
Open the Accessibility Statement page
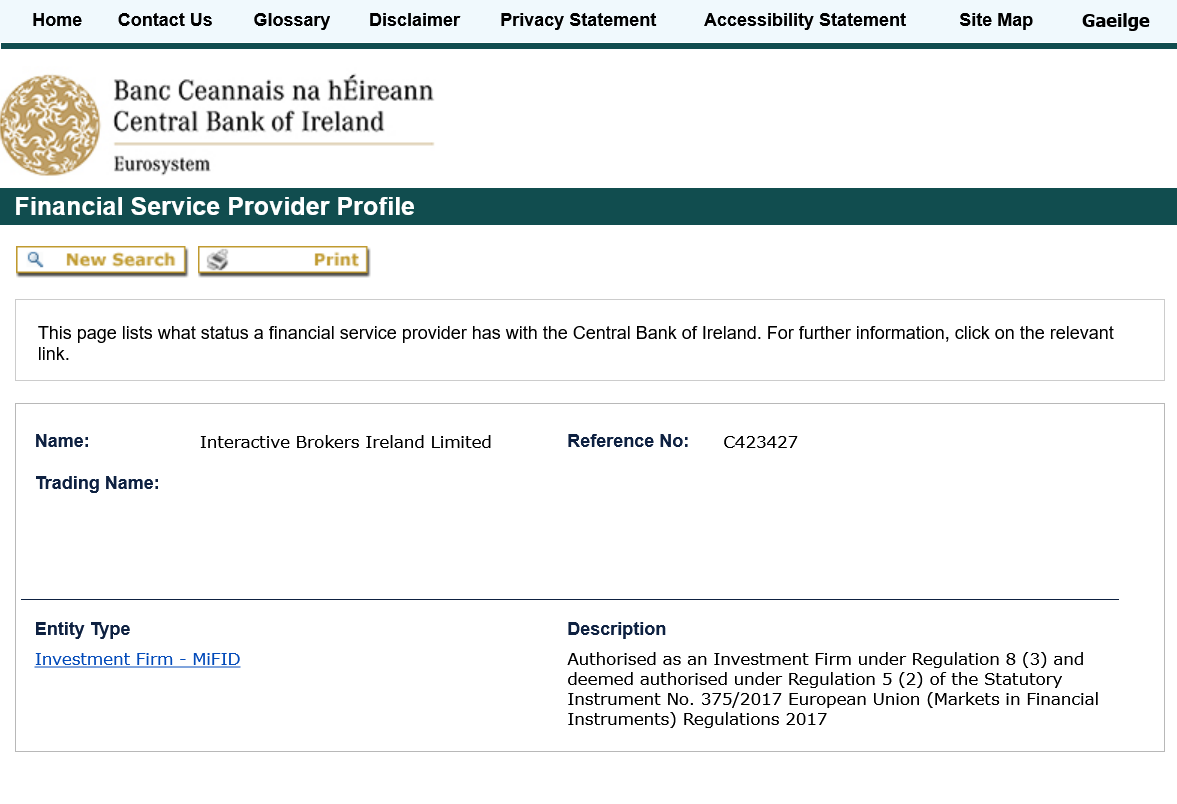[x=805, y=20]
